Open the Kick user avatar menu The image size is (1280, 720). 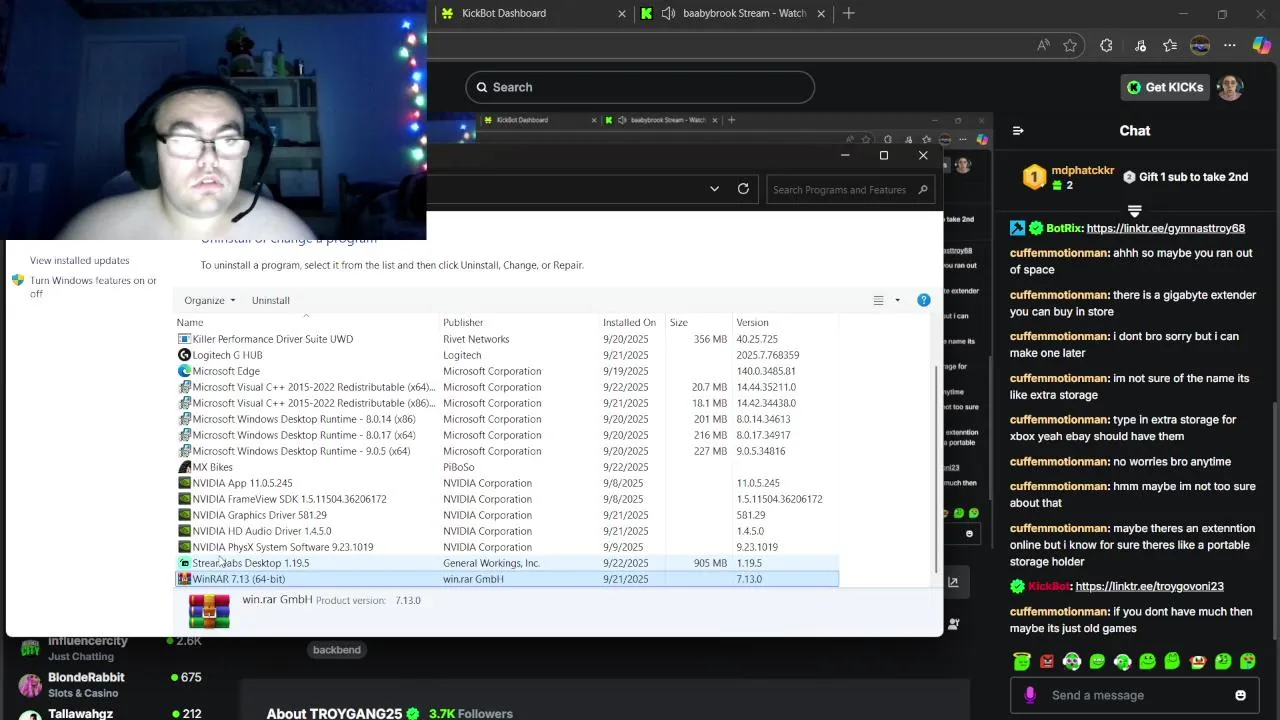[1230, 87]
